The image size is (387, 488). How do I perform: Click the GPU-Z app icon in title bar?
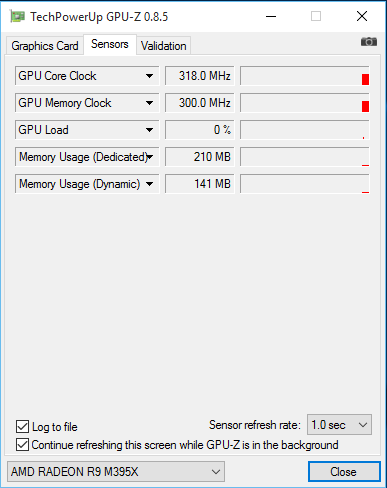point(17,16)
